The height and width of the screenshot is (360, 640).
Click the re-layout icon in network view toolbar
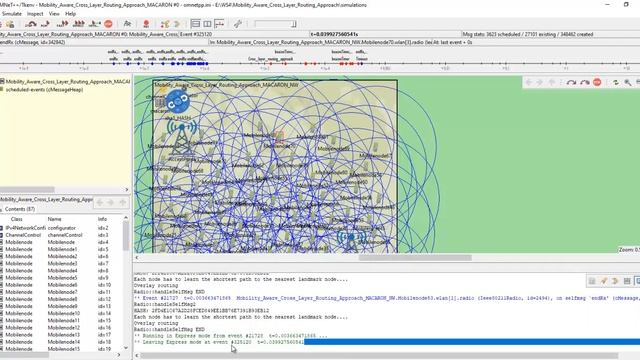616,82
